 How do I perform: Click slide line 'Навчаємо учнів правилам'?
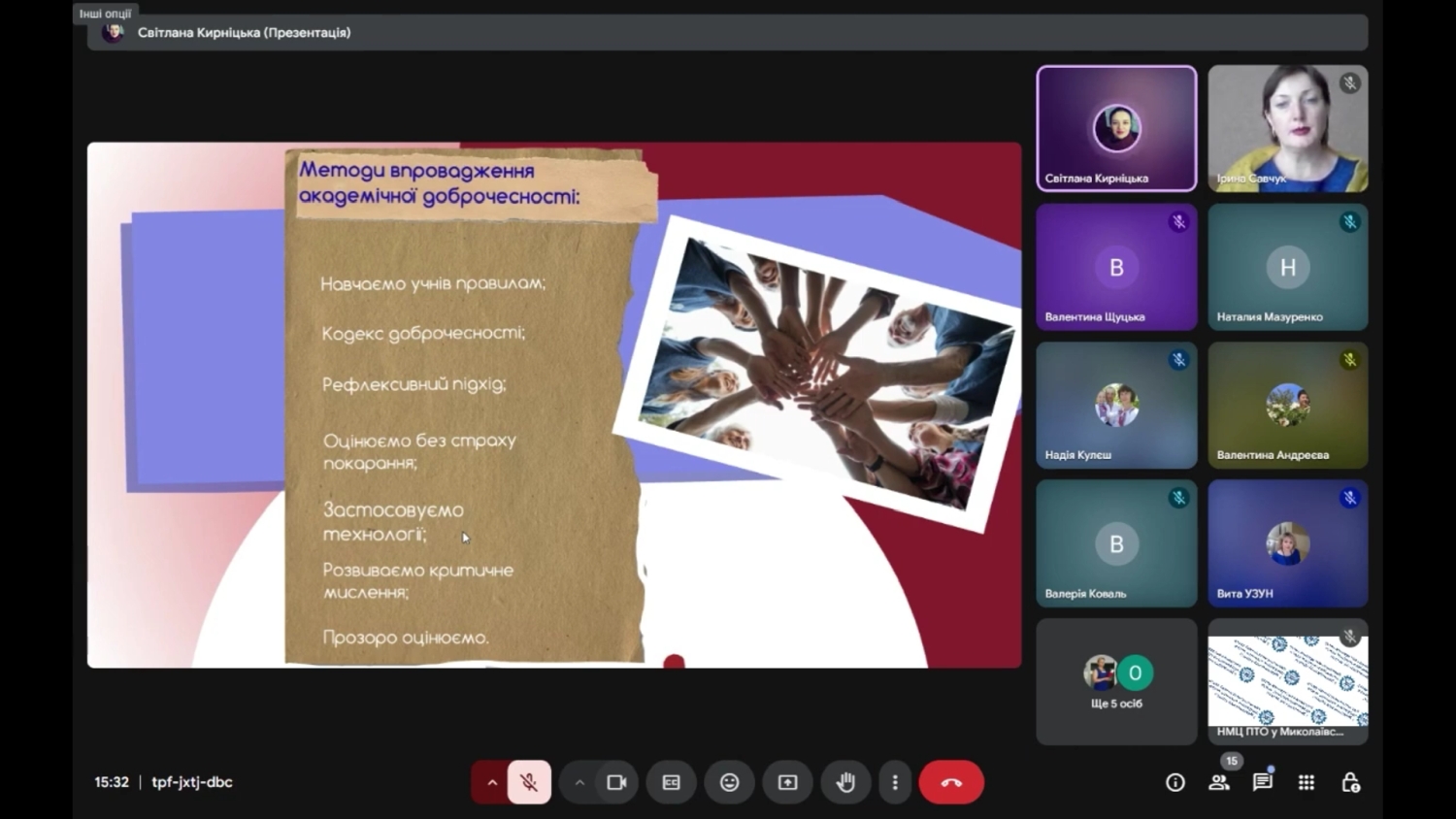(433, 283)
